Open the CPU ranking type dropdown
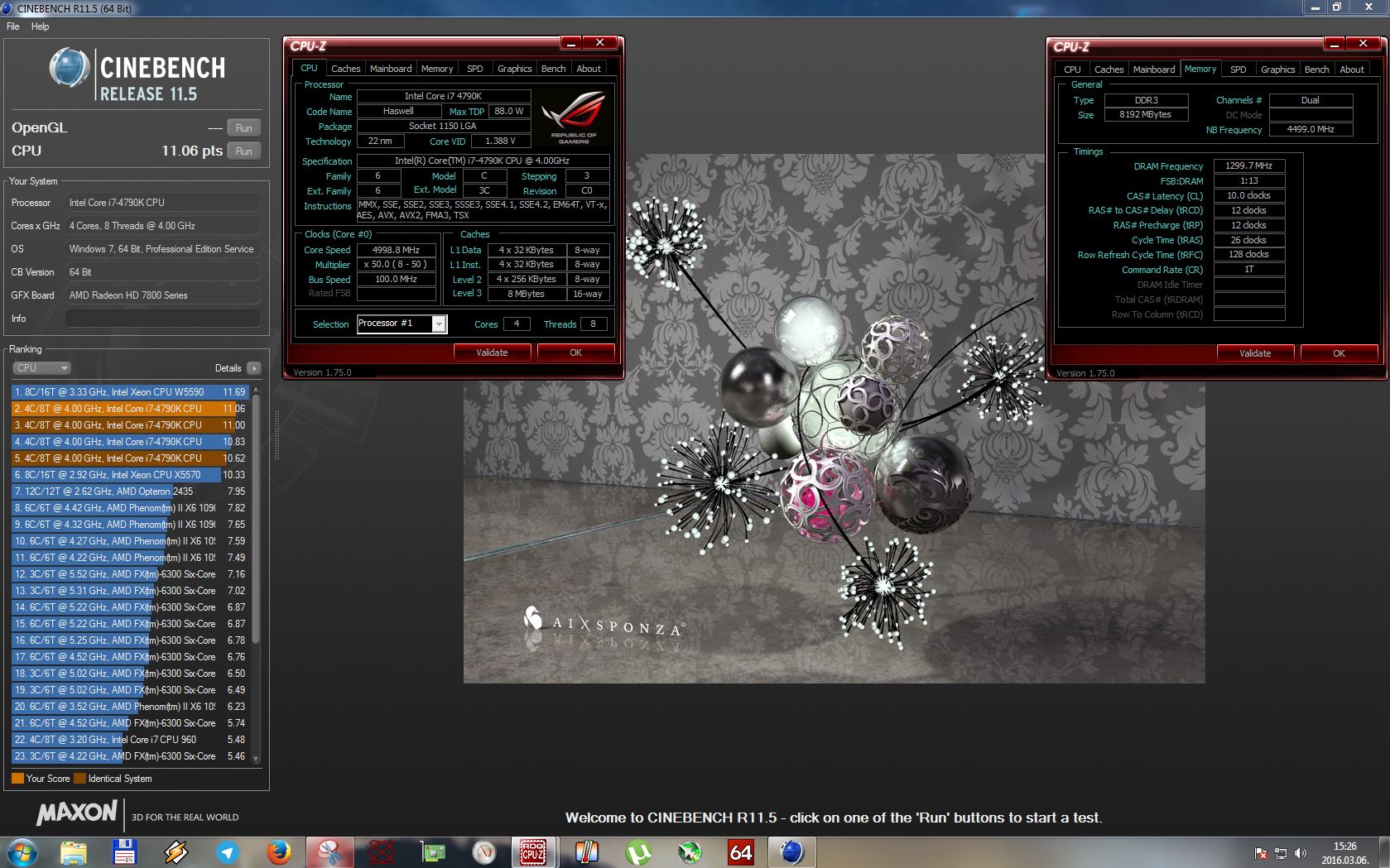The width and height of the screenshot is (1390, 868). [x=41, y=368]
